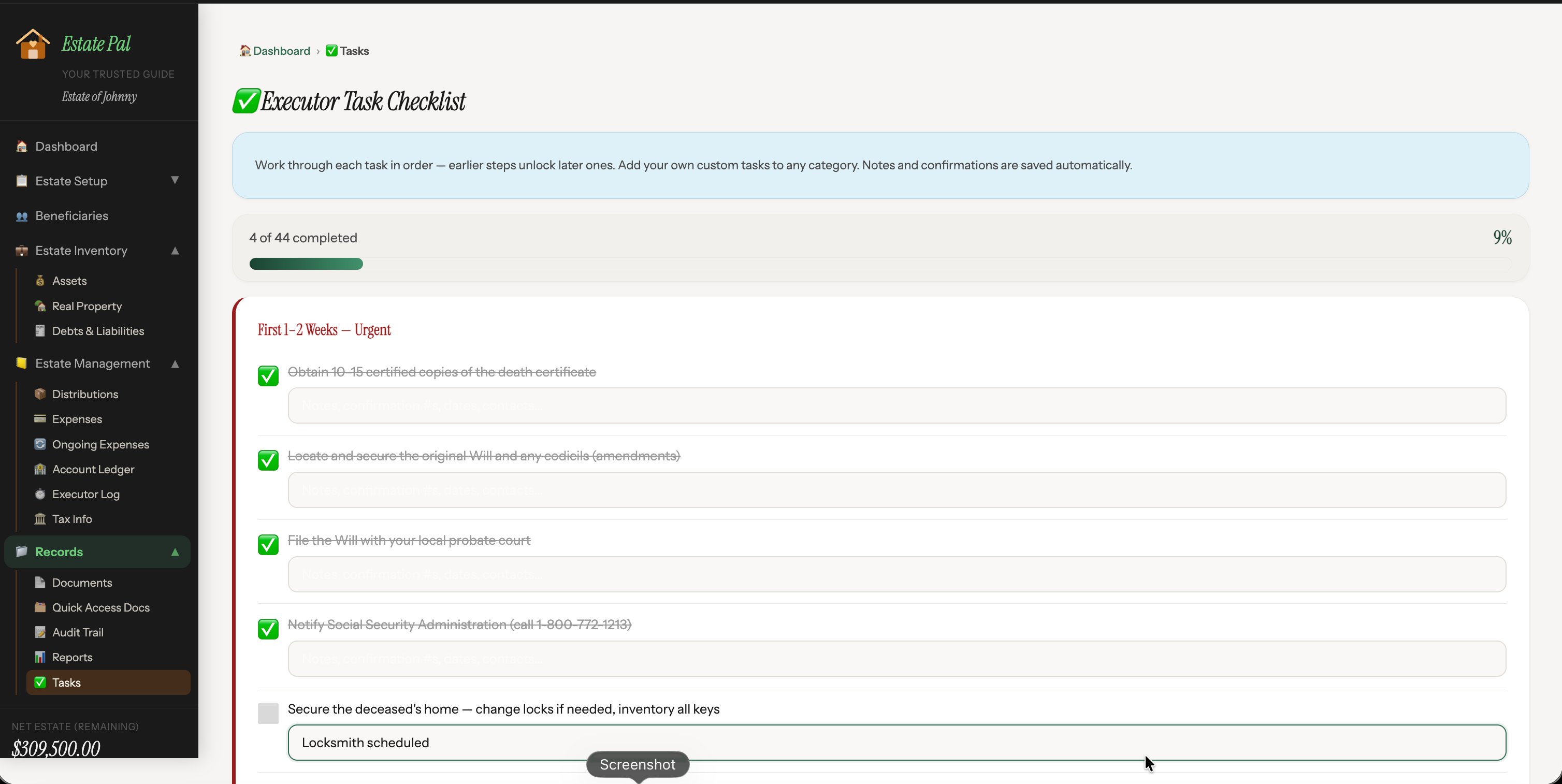Click the 4 of 44 completed text

pos(302,238)
